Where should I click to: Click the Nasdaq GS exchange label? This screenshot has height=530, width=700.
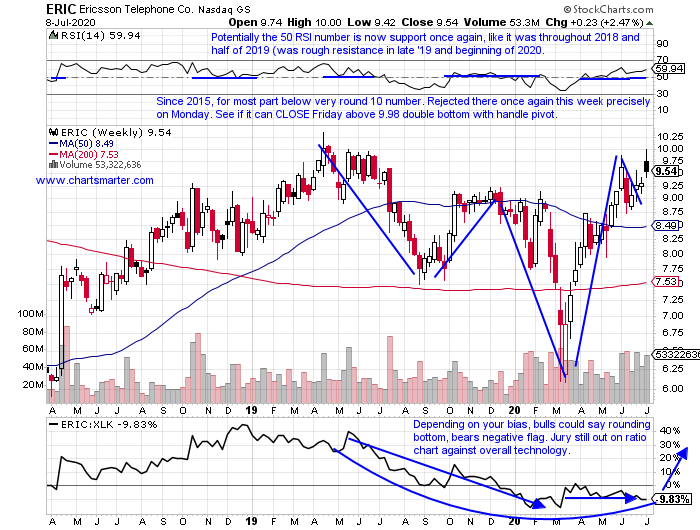pos(225,9)
